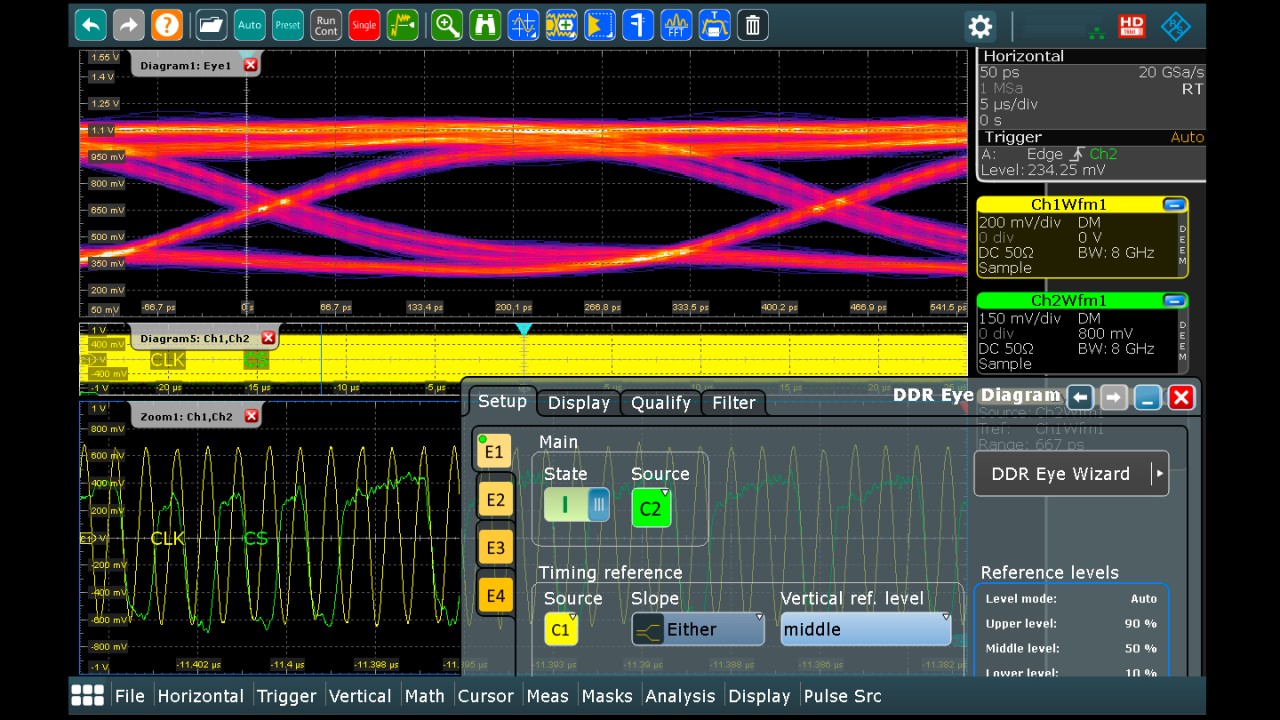Open the Slope dropdown showing Either
The width and height of the screenshot is (1280, 720).
point(698,629)
